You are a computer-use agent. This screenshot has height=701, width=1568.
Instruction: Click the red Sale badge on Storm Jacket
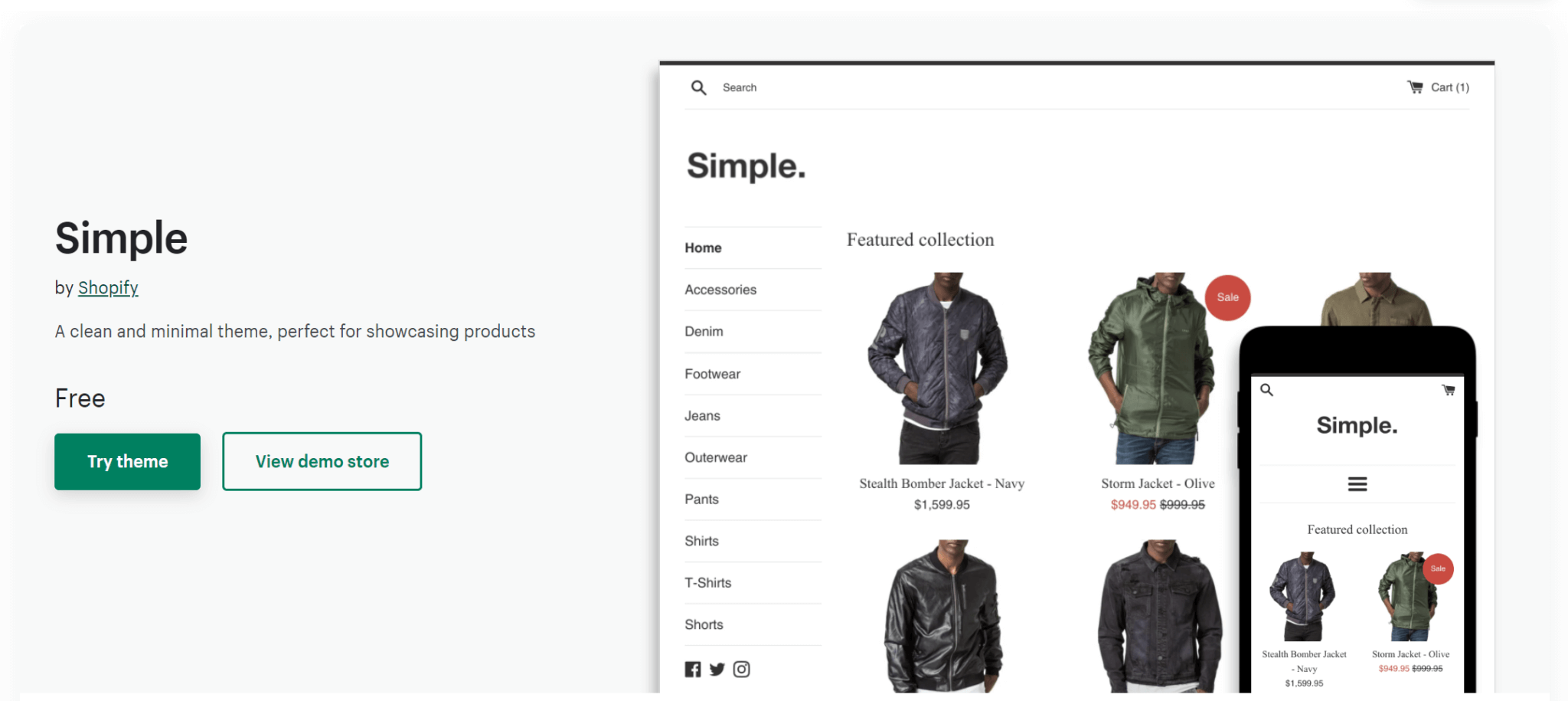coord(1227,297)
